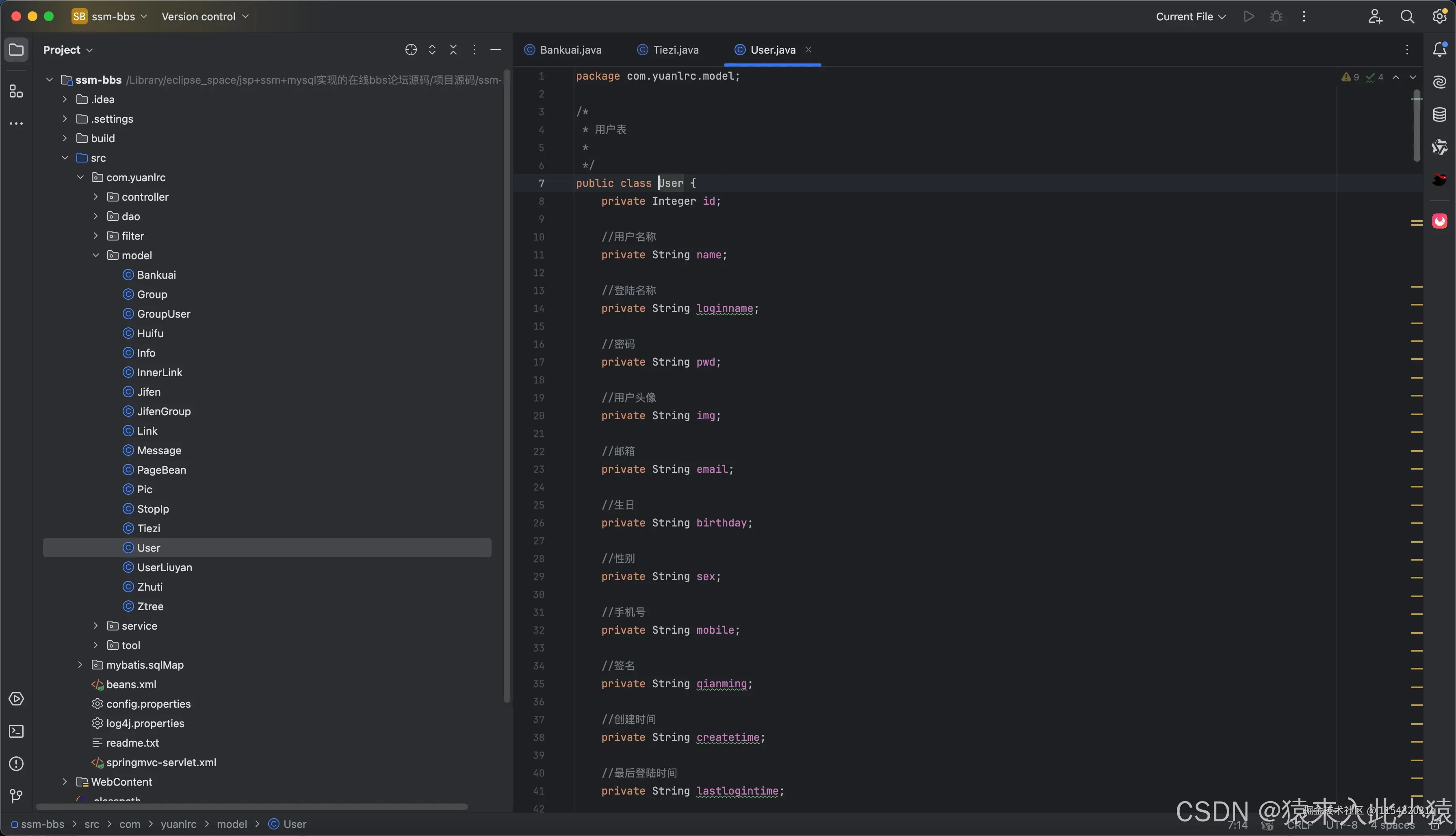Screen dimensions: 1456x836
Task: Open Search Everywhere magnifier icon
Action: 1406,17
